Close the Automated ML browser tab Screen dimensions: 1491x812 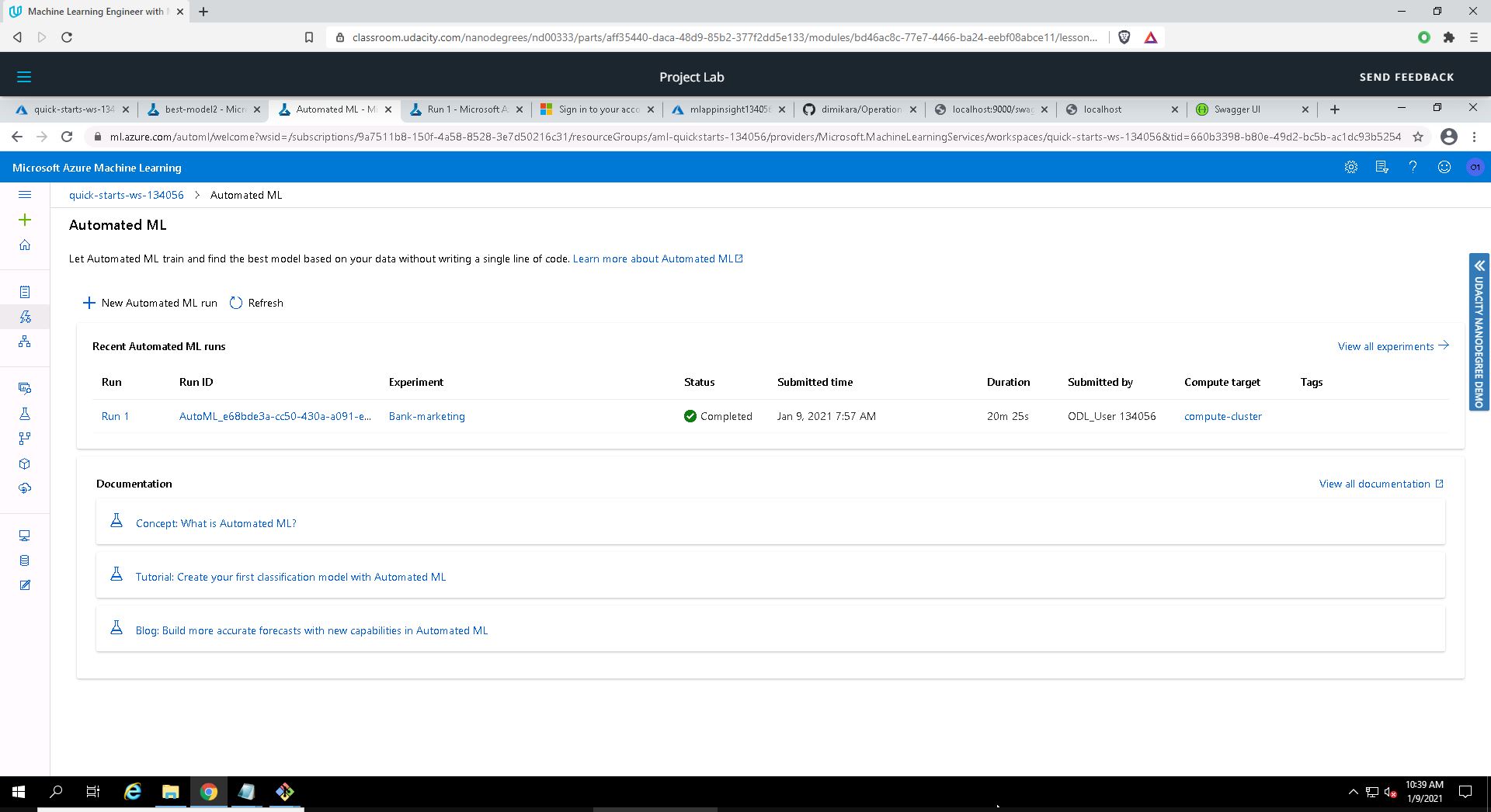click(388, 109)
